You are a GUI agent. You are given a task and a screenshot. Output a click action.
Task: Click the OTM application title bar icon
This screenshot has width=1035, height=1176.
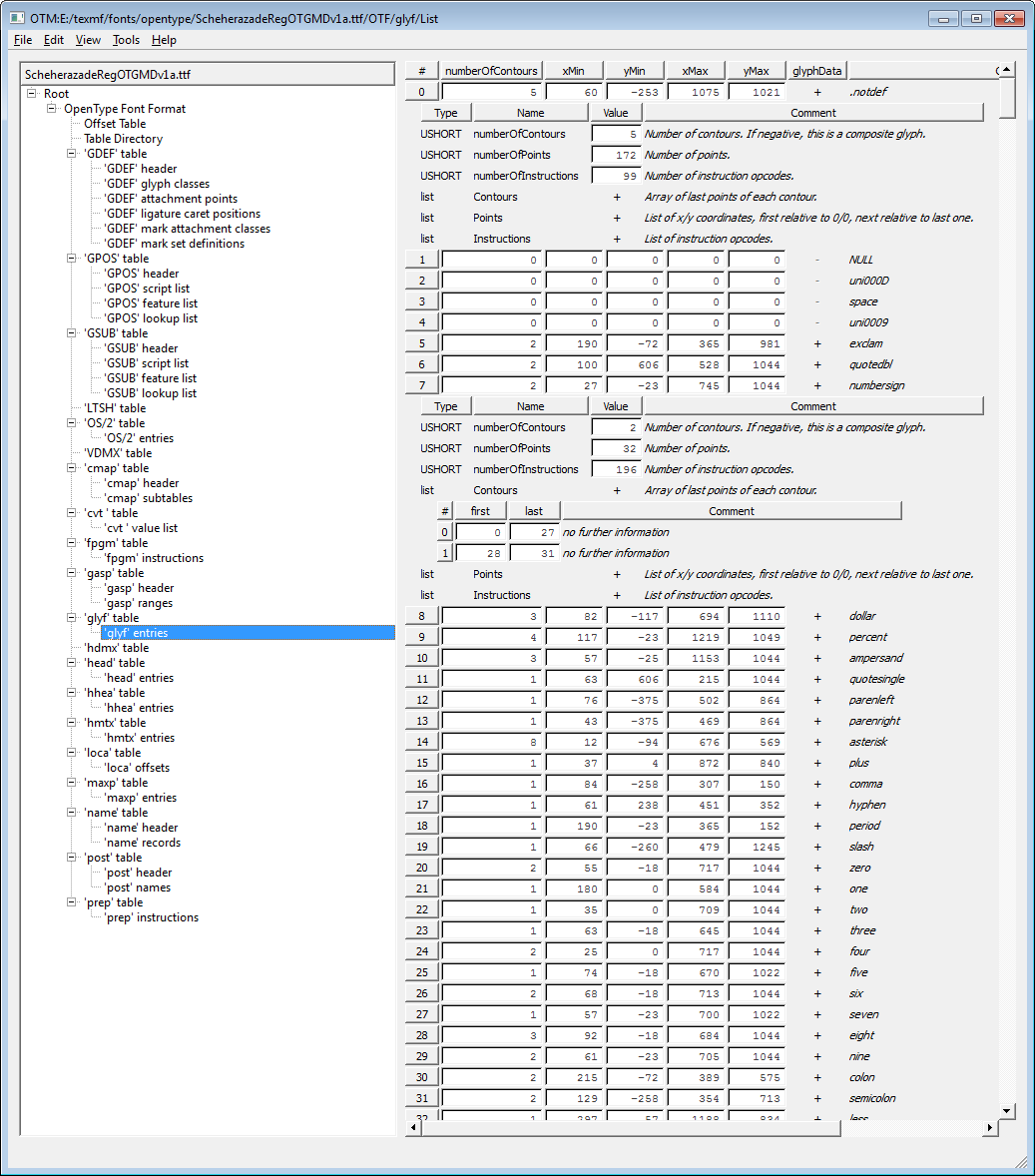click(17, 18)
